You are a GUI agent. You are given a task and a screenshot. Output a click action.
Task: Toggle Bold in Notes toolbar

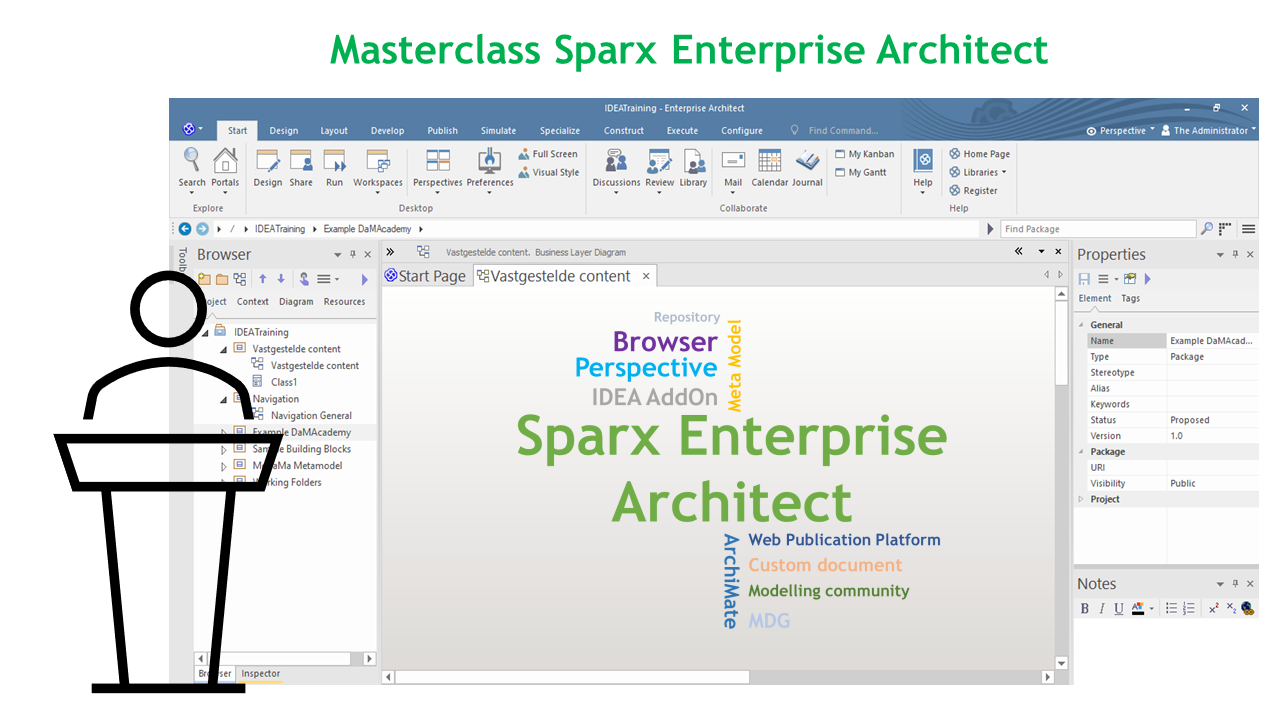[x=1085, y=608]
